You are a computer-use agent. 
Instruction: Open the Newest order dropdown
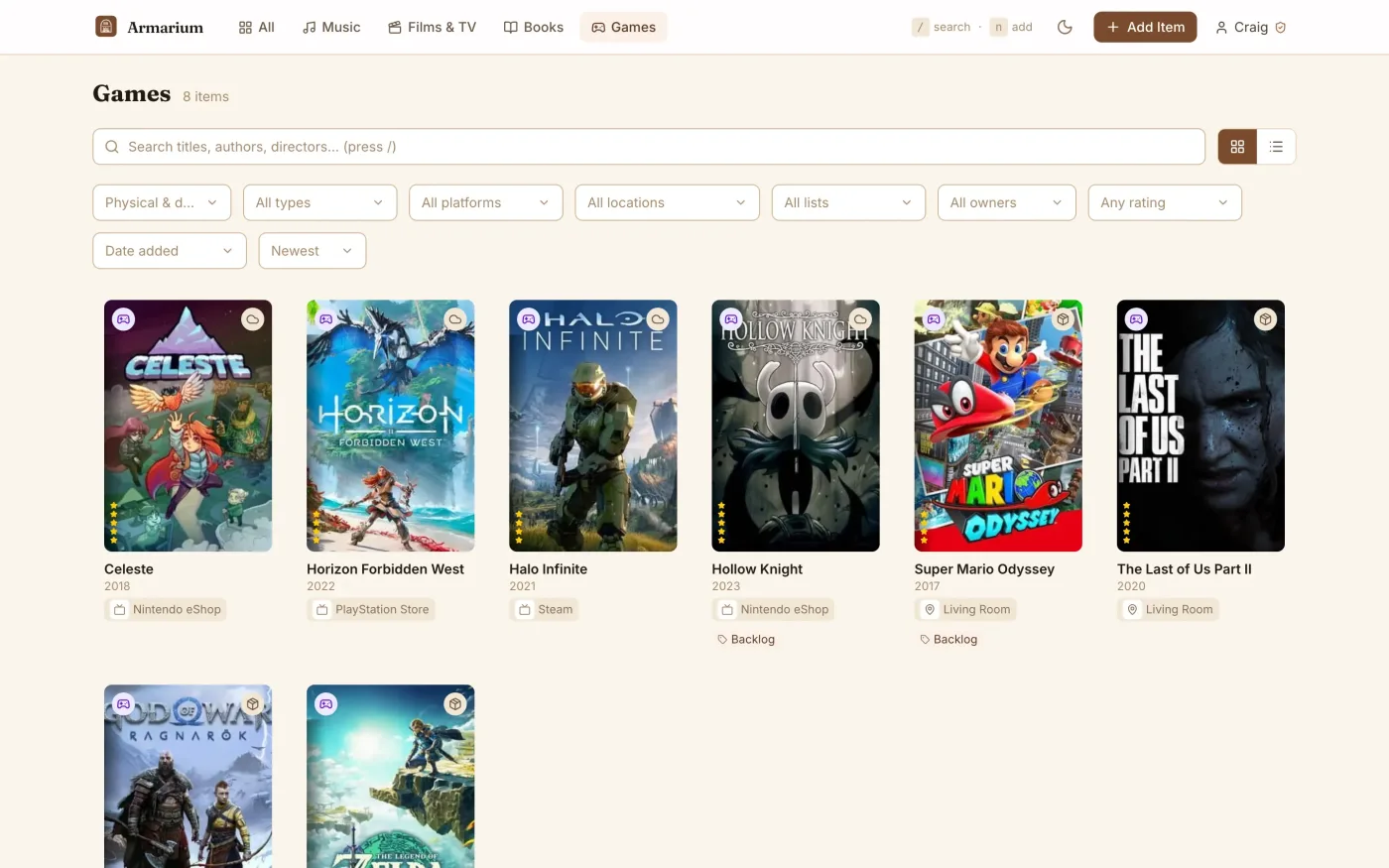pos(313,251)
